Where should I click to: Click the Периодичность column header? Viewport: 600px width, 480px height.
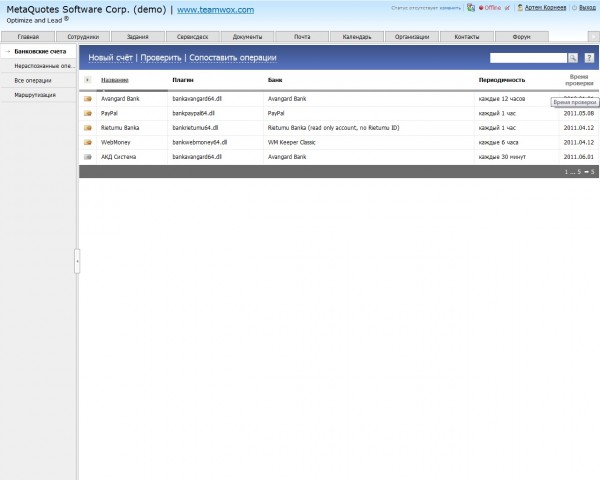(x=502, y=80)
